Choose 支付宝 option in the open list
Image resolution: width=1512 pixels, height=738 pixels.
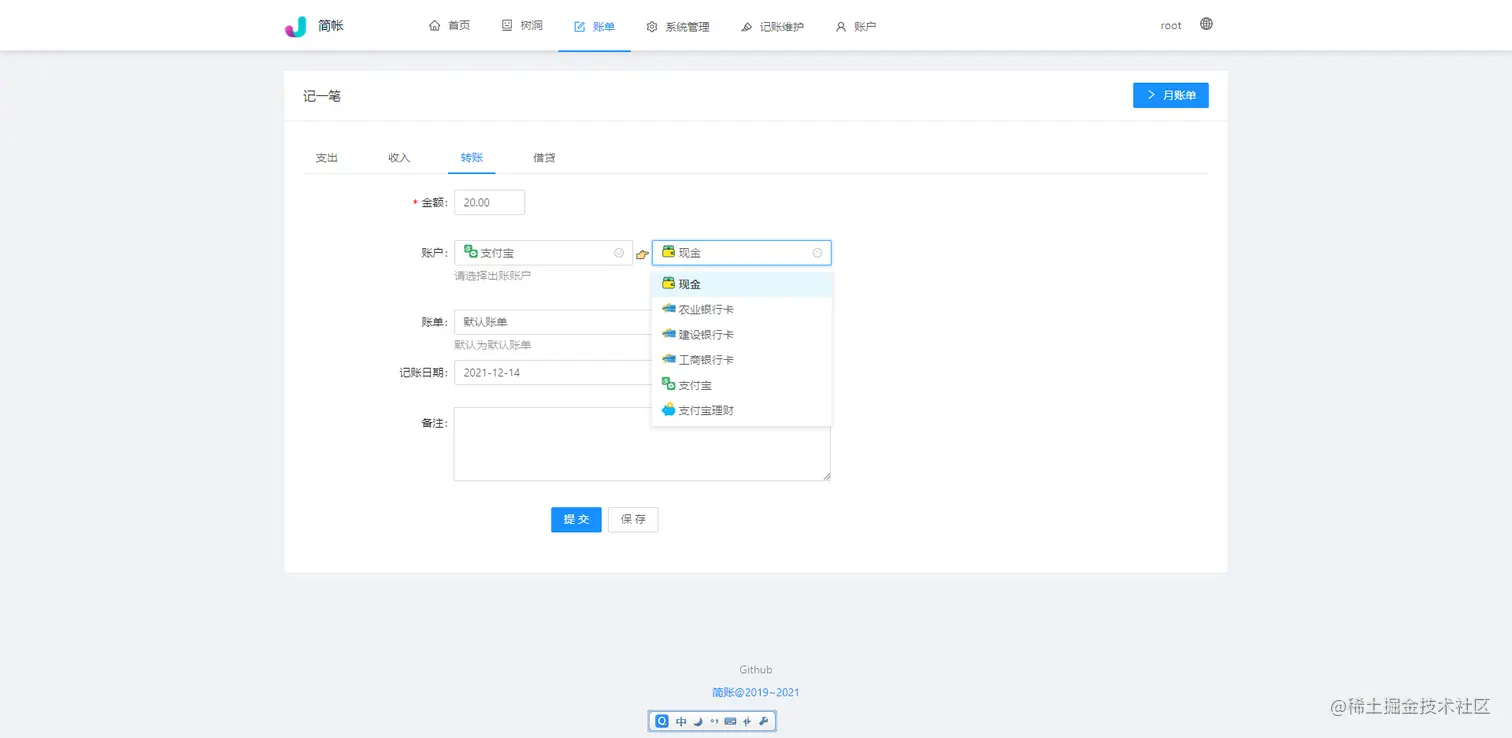click(741, 385)
